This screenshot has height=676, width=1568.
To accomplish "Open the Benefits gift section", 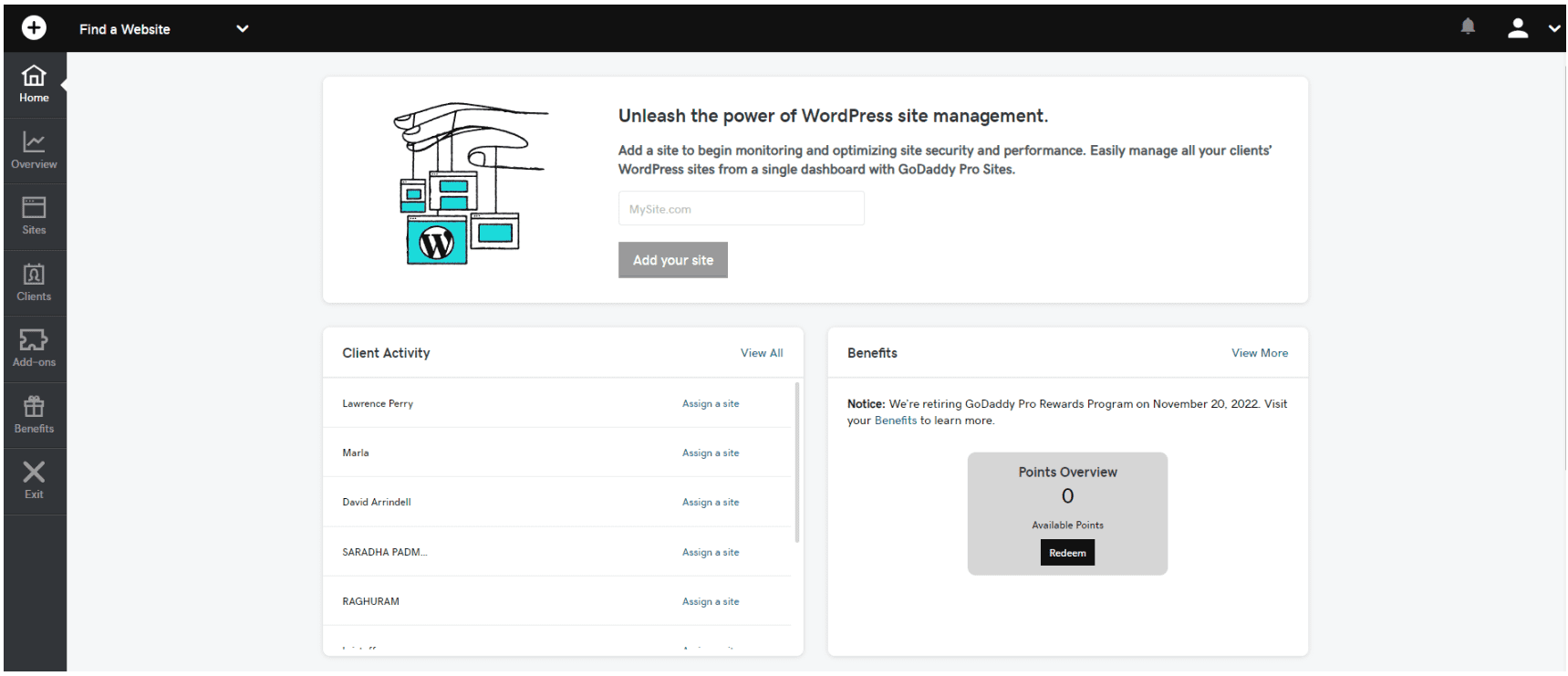I will 35,416.
